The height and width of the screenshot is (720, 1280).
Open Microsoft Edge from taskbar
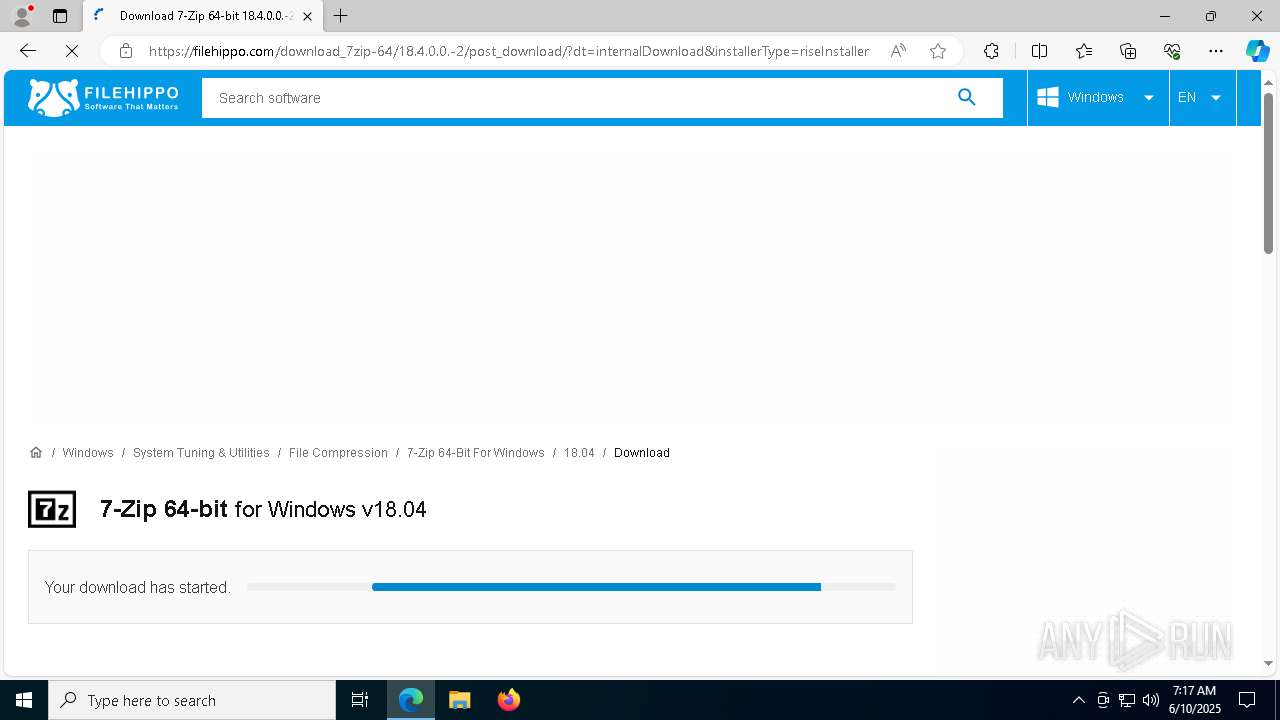[x=411, y=700]
